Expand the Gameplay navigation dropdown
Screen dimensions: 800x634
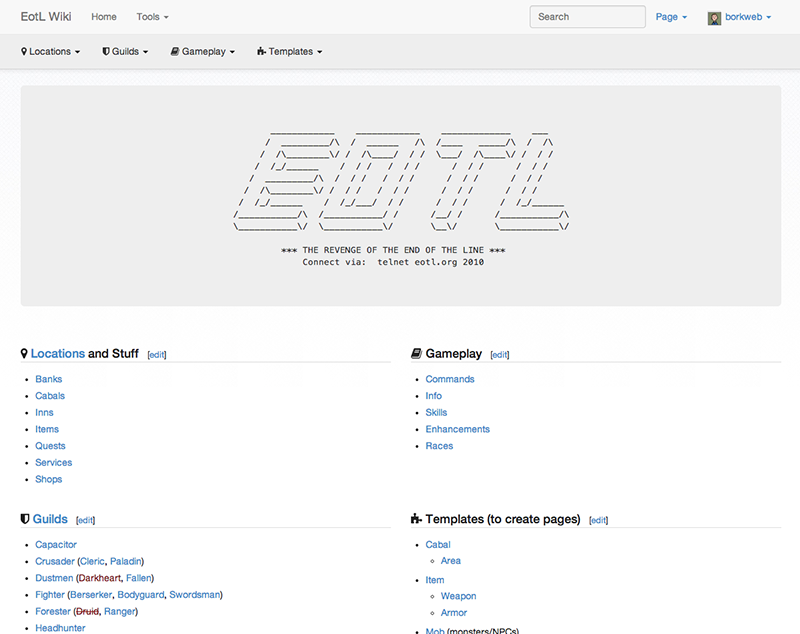[203, 52]
